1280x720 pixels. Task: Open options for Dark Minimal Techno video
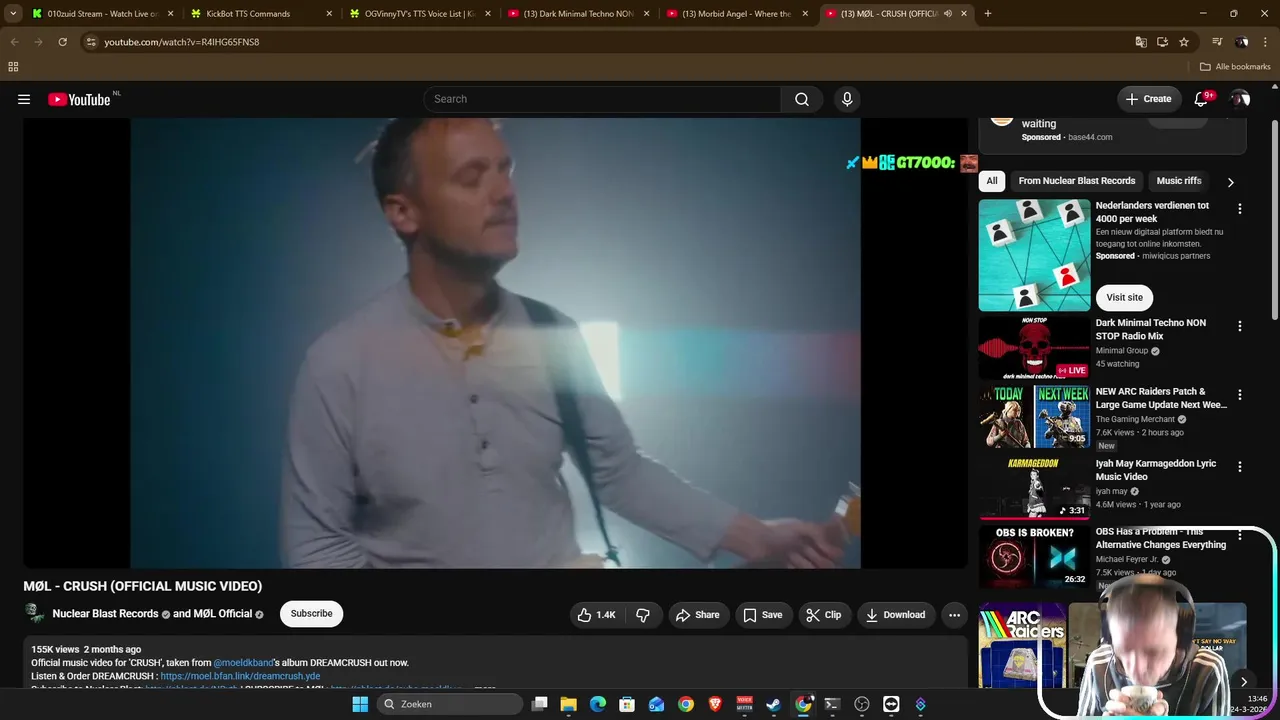tap(1240, 326)
